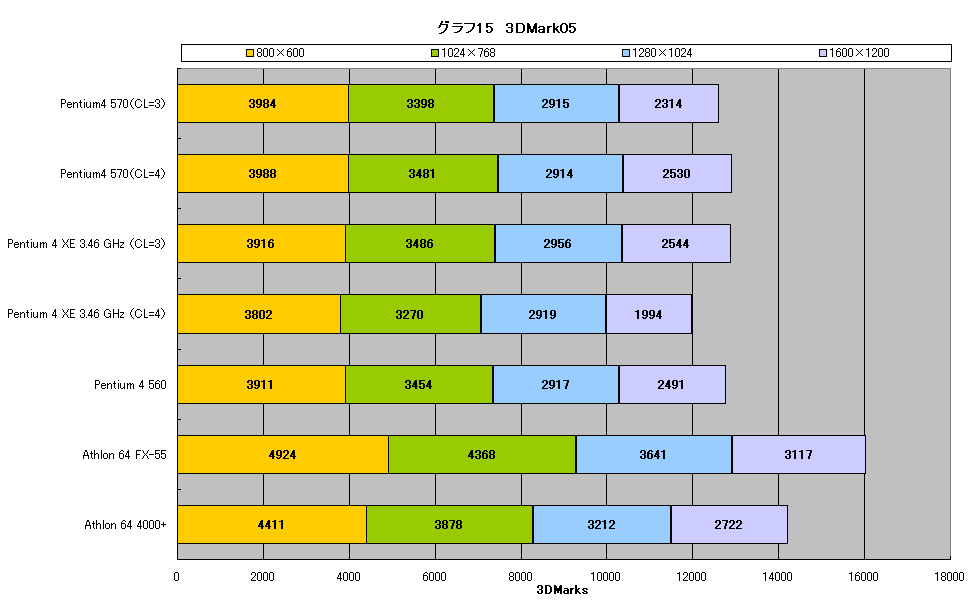Click the lavender bar segment valued 2314
Viewport: 972px width, 604px height.
coord(669,104)
